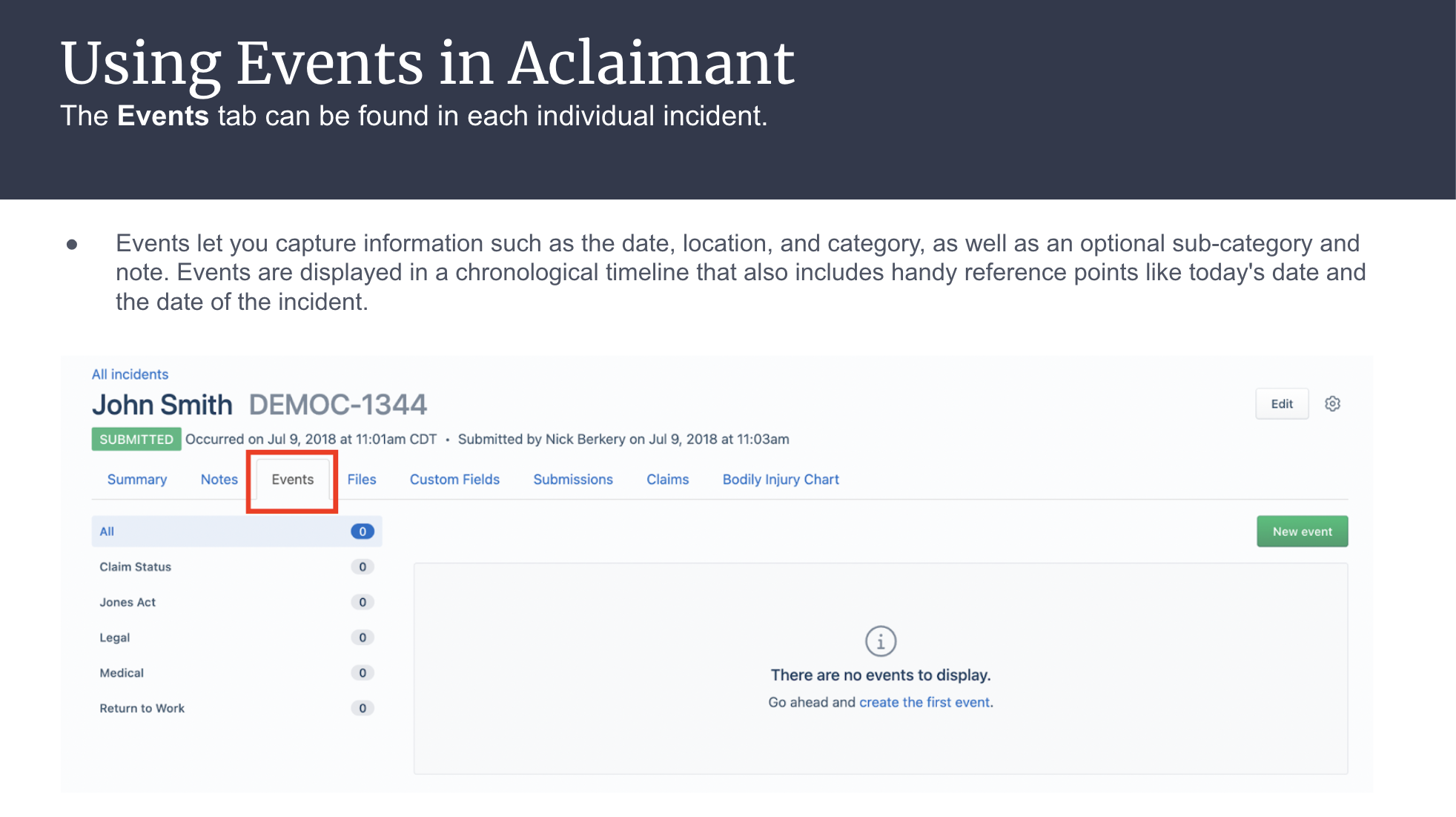
Task: Select the Events tab
Action: (293, 480)
